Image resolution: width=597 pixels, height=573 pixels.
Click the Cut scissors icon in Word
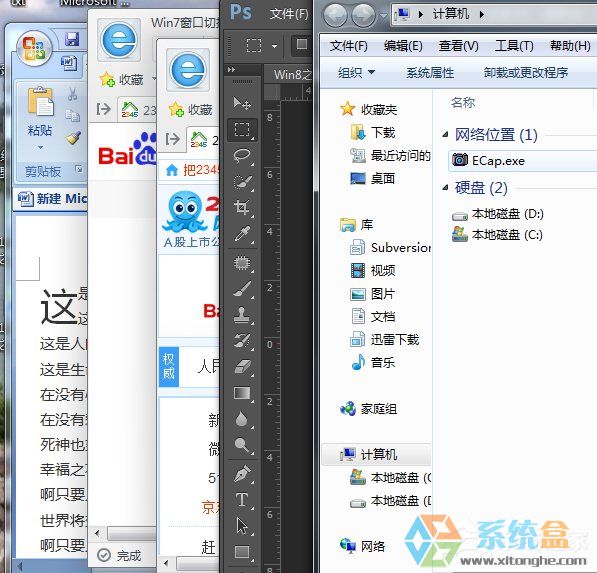[73, 94]
